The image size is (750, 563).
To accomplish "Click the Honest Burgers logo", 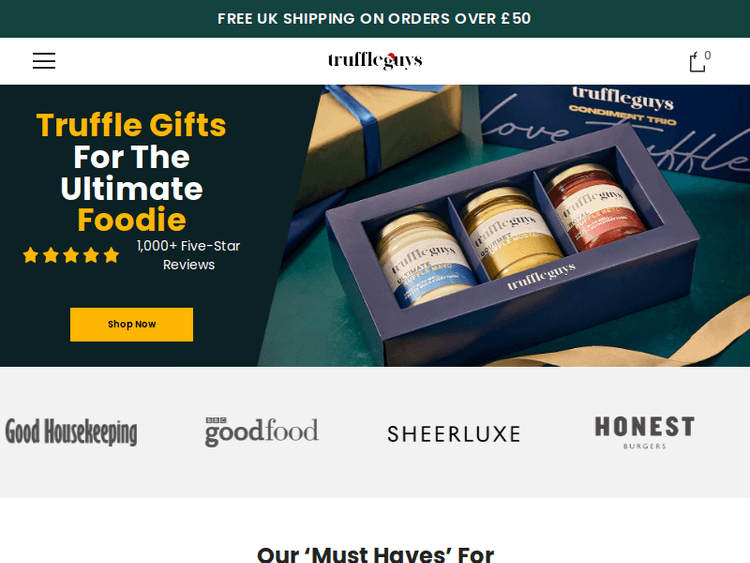I will point(644,432).
